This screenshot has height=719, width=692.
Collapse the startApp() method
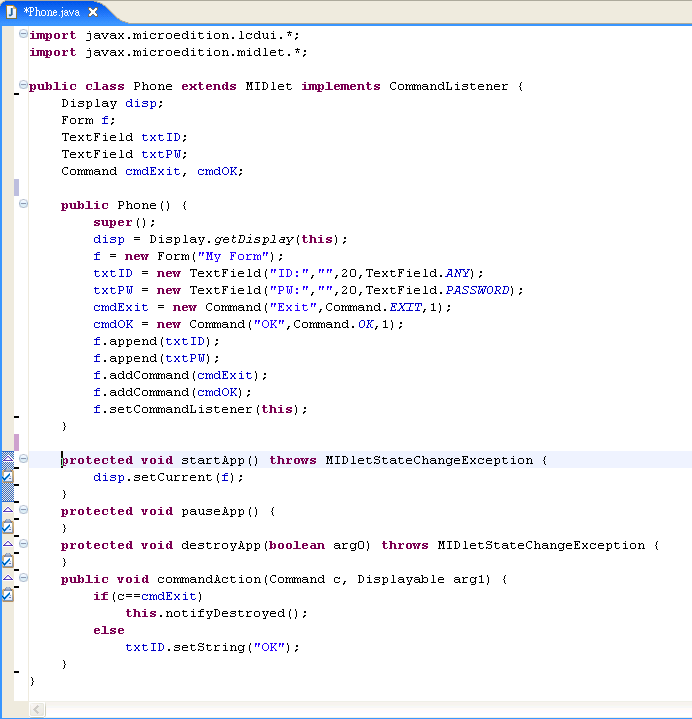click(x=23, y=458)
